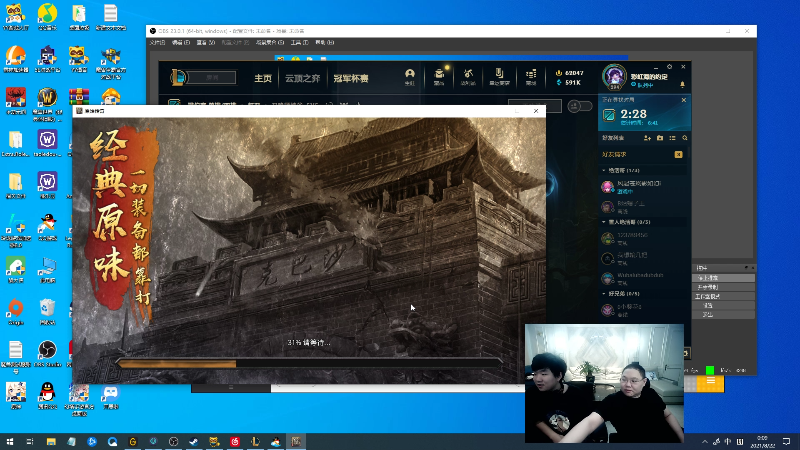Show hidden system tray icons

pos(705,441)
